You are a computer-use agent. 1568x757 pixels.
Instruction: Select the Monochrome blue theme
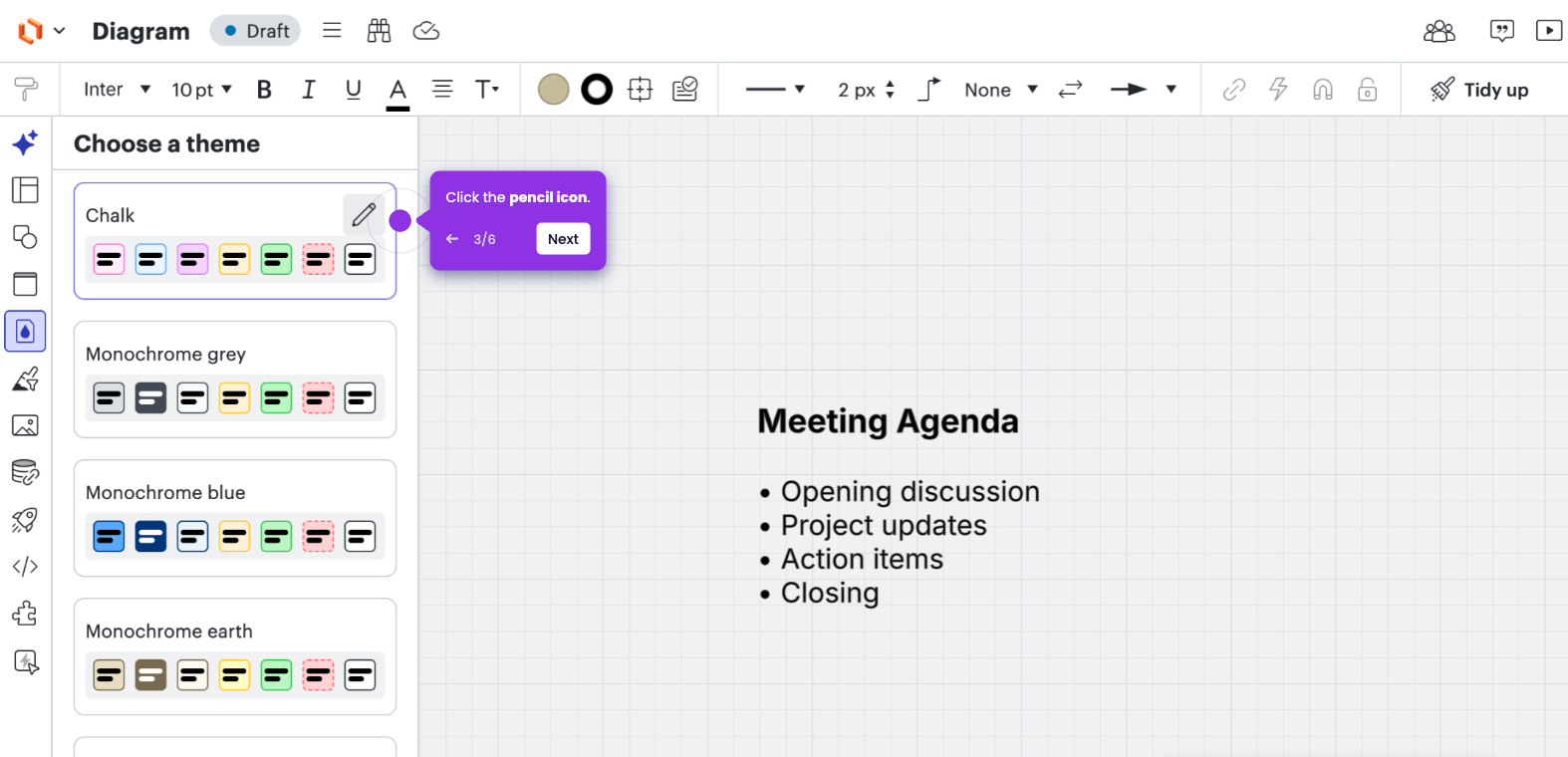[235, 518]
